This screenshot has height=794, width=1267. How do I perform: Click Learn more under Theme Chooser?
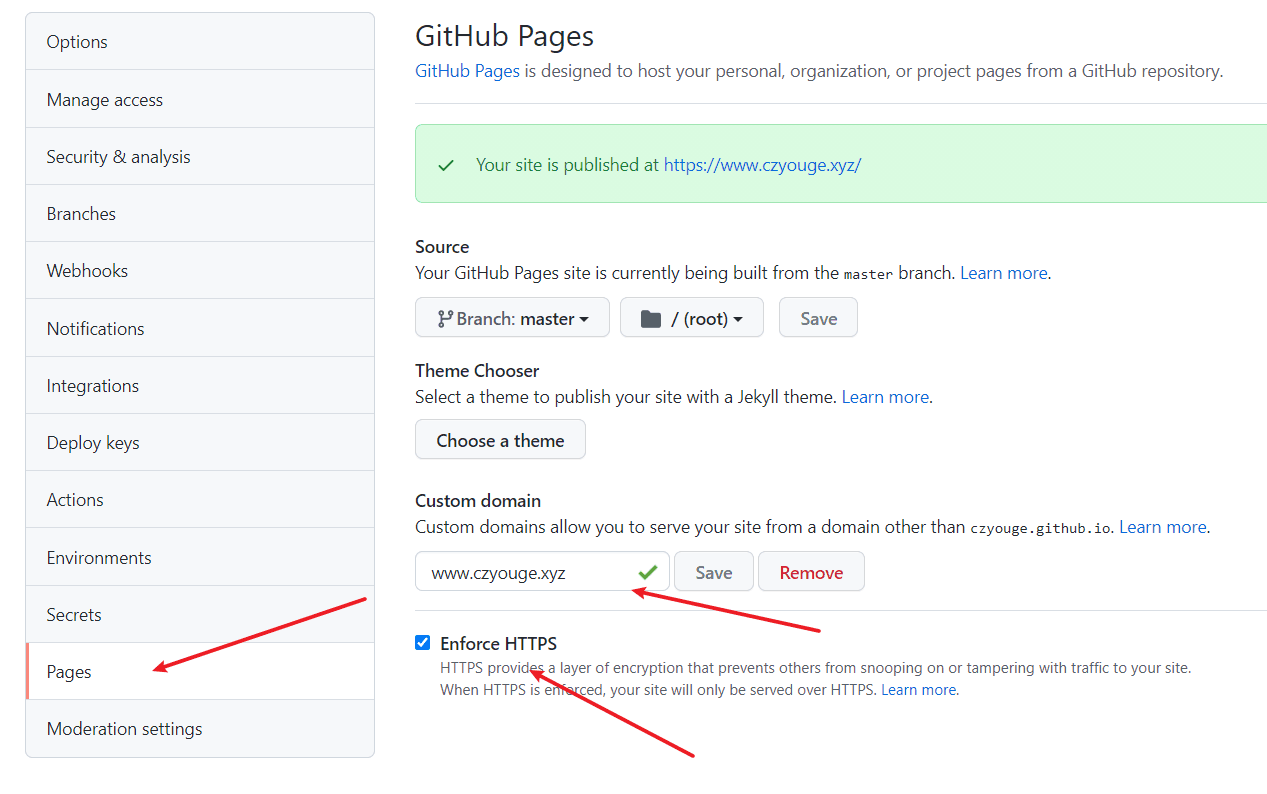click(885, 397)
